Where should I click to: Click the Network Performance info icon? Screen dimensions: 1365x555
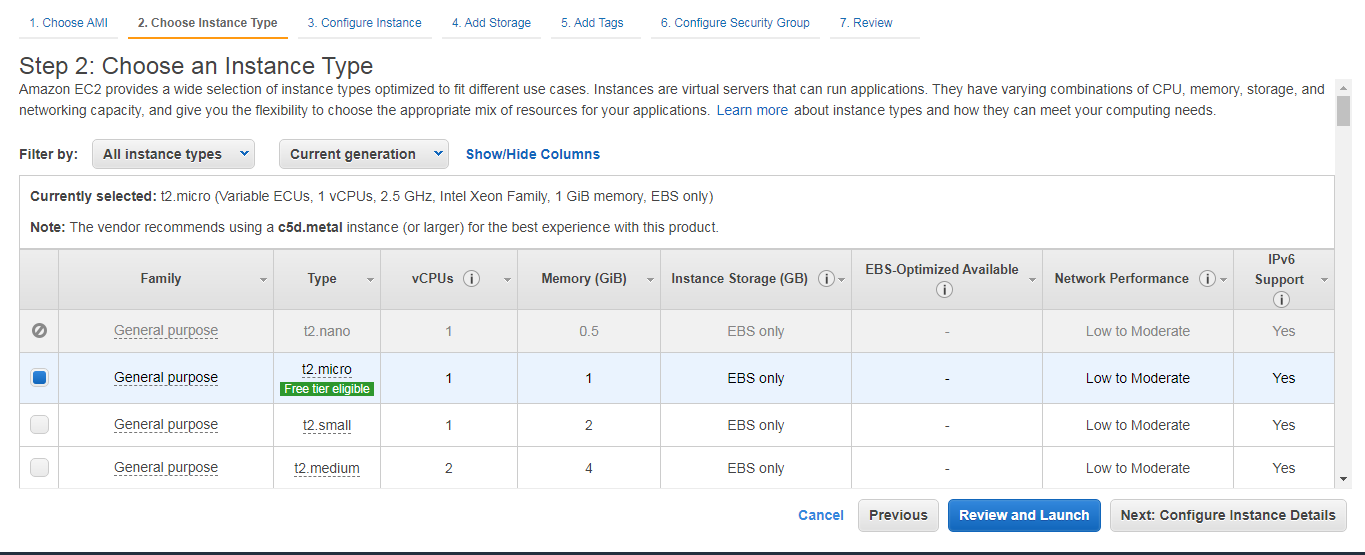1207,279
